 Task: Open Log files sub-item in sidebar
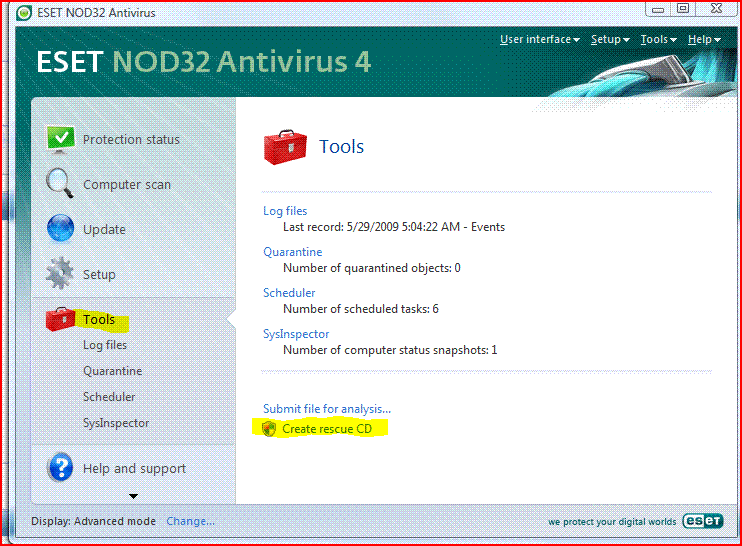(105, 345)
